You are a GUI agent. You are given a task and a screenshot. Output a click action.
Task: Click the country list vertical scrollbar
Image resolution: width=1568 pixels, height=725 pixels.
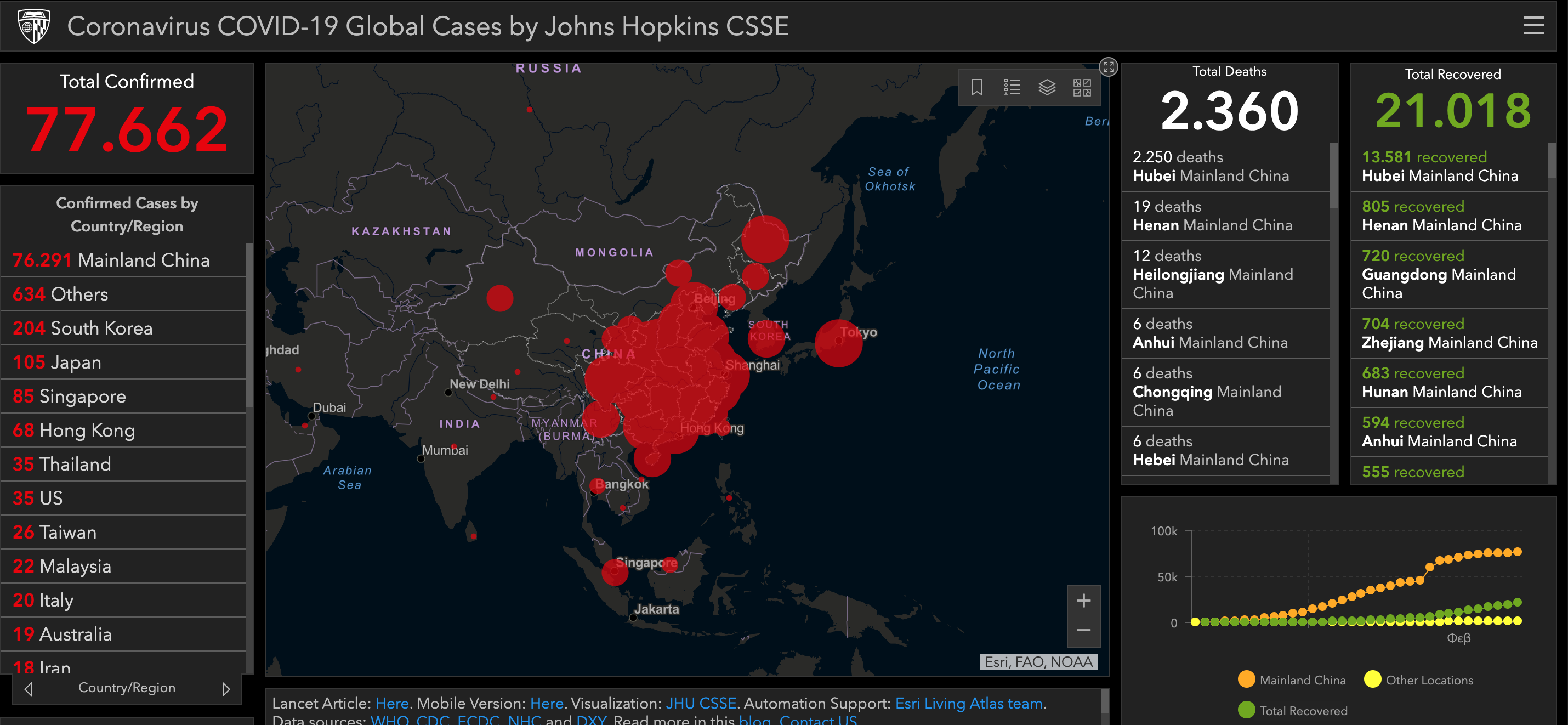pos(249,326)
